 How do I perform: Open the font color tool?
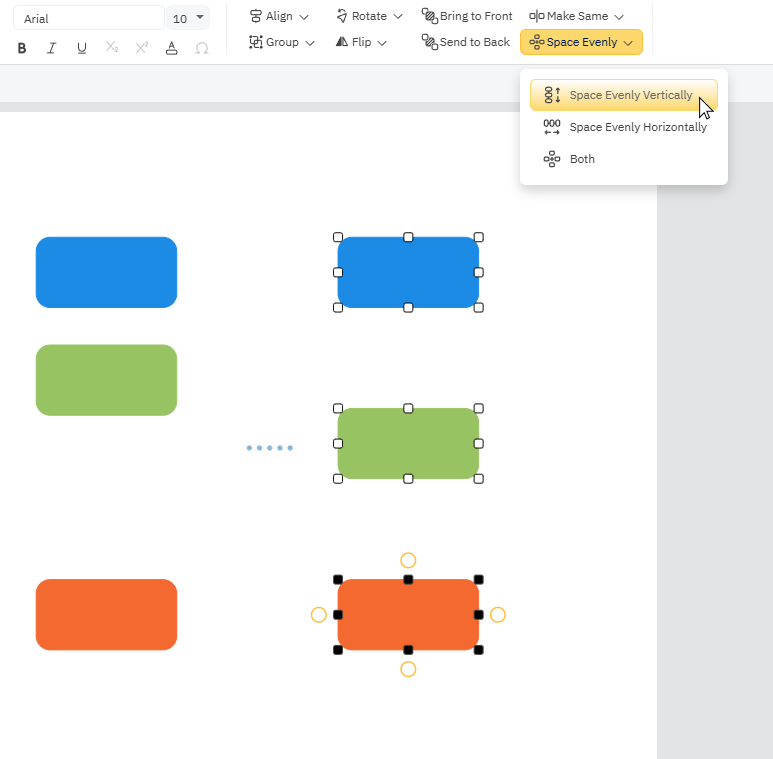click(x=172, y=48)
